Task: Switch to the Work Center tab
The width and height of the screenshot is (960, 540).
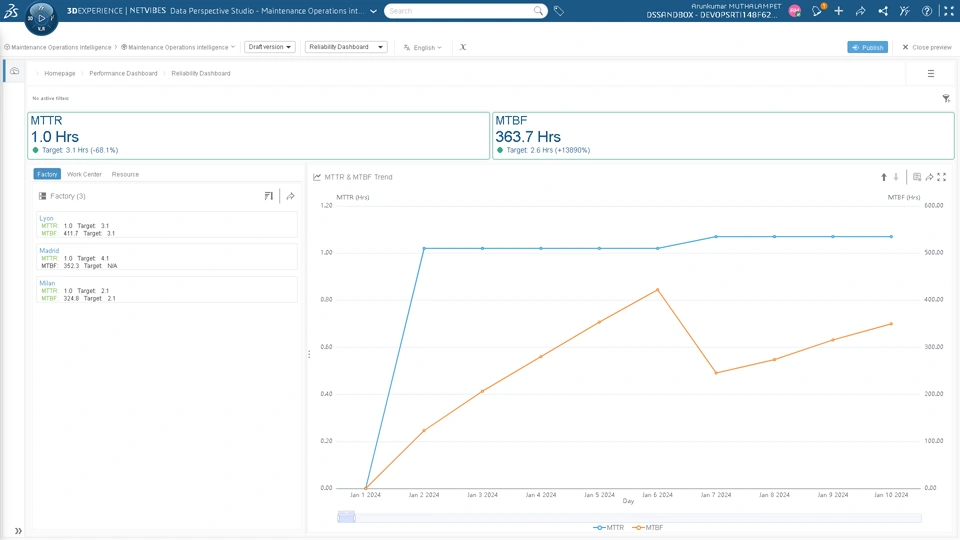Action: [x=84, y=174]
